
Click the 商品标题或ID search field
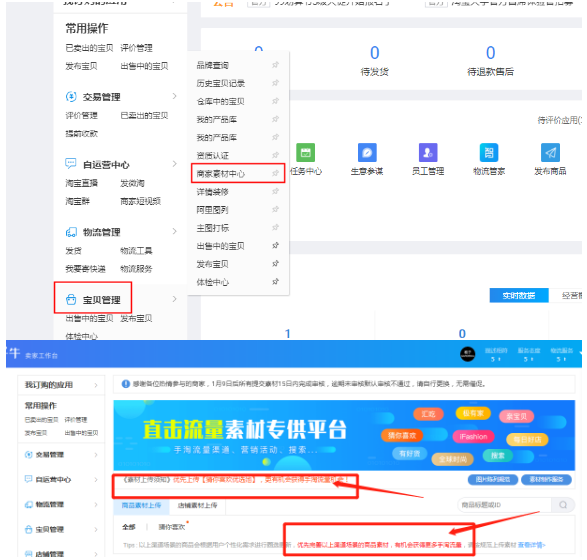(x=504, y=505)
